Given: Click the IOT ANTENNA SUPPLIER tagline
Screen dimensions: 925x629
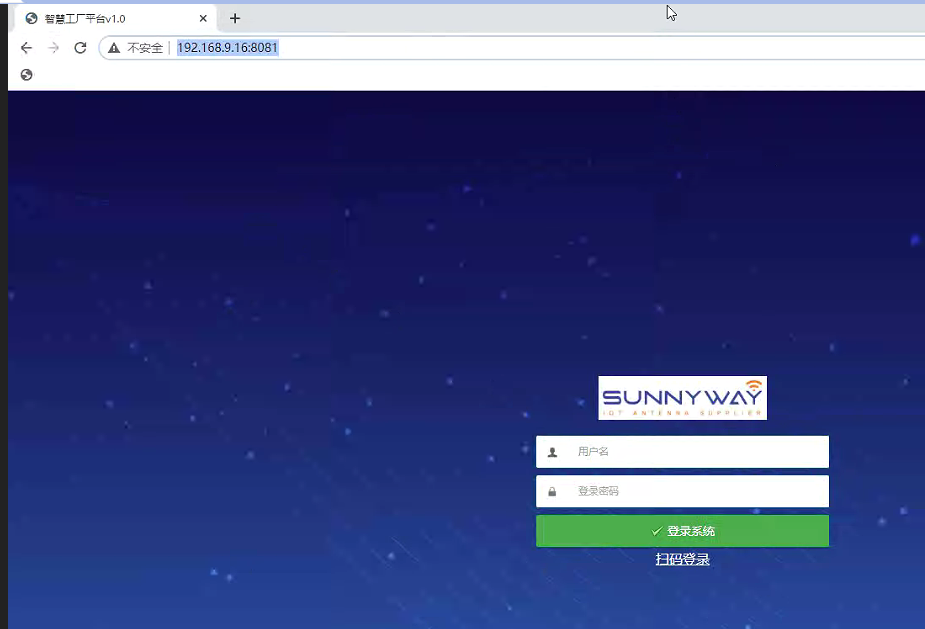Looking at the screenshot, I should click(682, 412).
